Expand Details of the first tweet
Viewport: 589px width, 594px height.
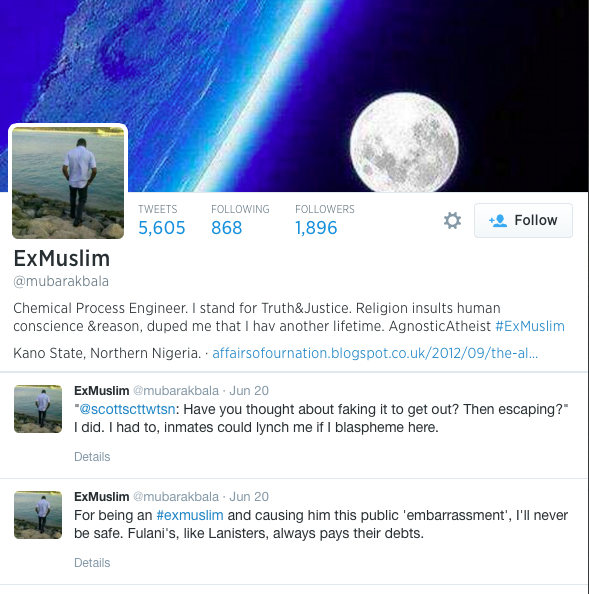point(92,456)
